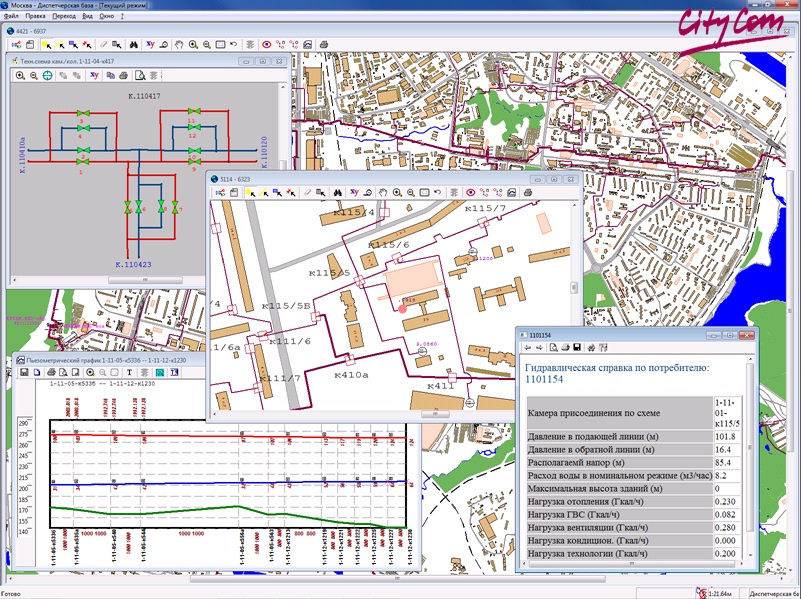This screenshot has height=599, width=801.
Task: Save the piezometric graph with the floppy icon
Action: pos(24,372)
